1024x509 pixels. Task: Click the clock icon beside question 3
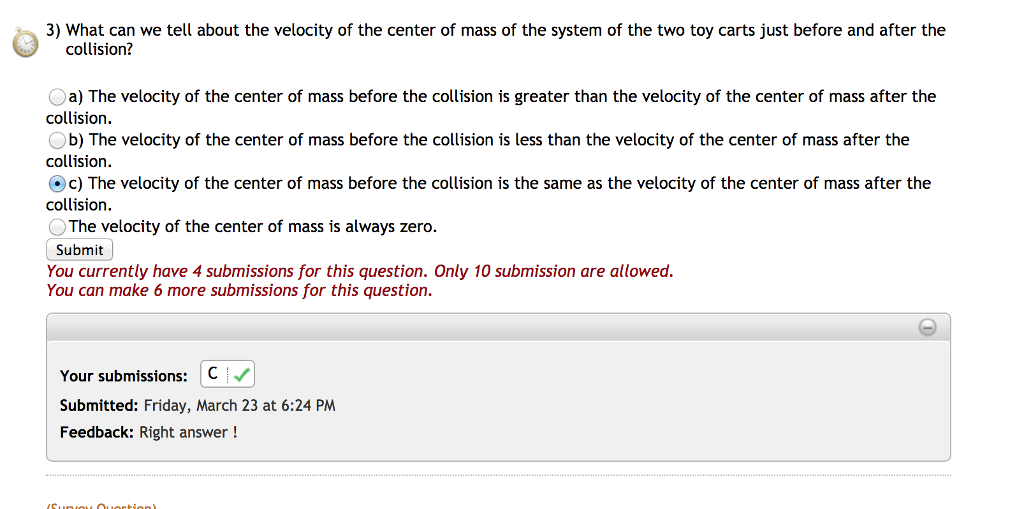tap(25, 43)
